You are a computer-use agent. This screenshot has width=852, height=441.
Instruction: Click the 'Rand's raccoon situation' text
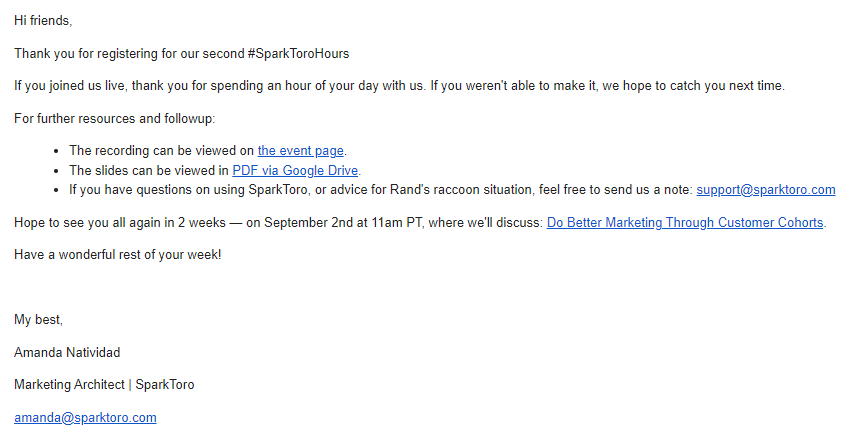tap(461, 190)
